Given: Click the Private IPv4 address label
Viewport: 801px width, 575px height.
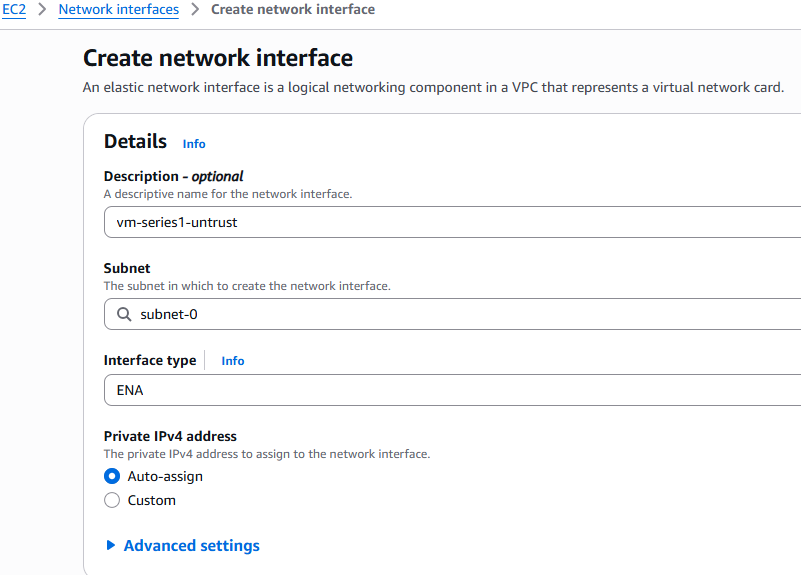Looking at the screenshot, I should point(170,436).
